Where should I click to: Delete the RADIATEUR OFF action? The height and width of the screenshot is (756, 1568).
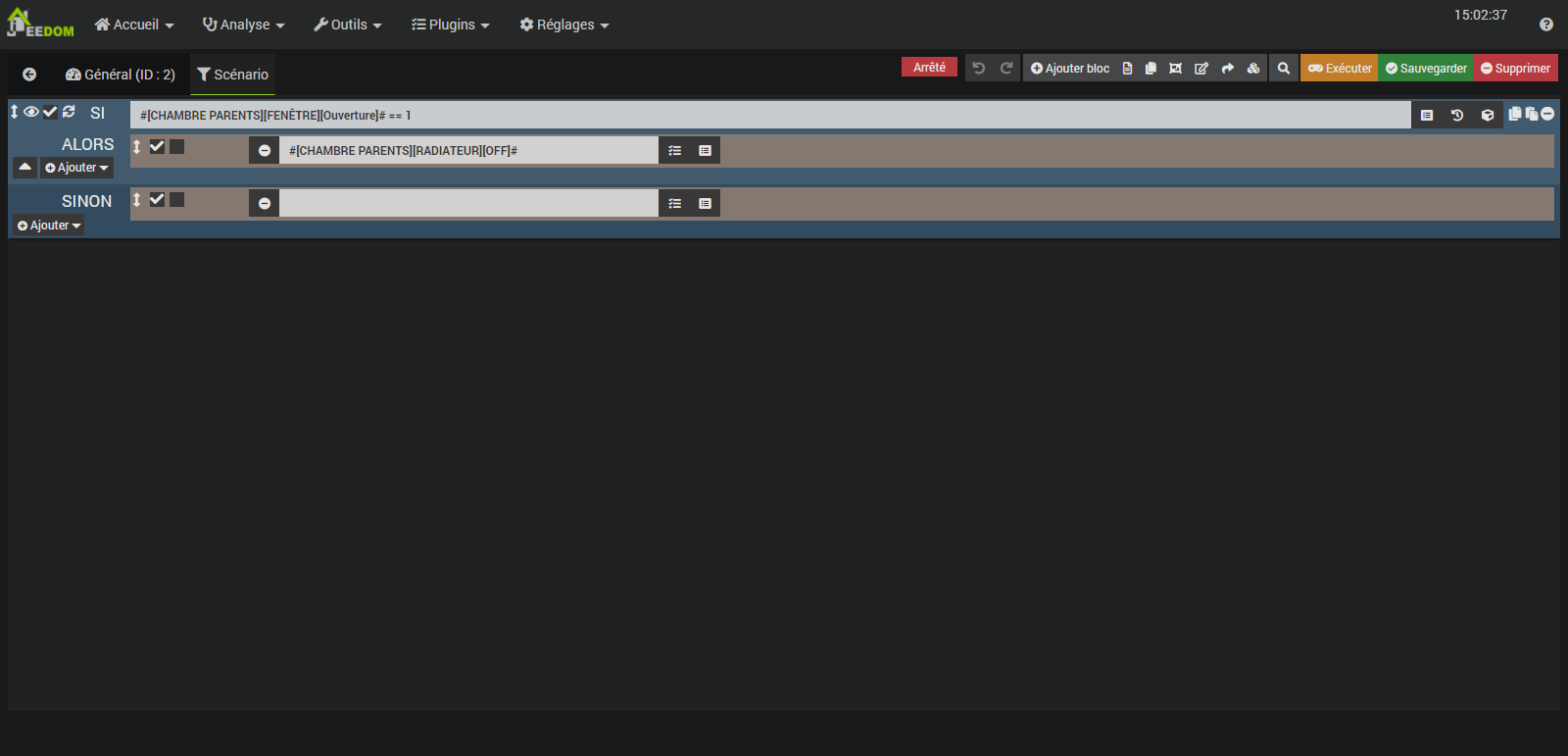265,150
